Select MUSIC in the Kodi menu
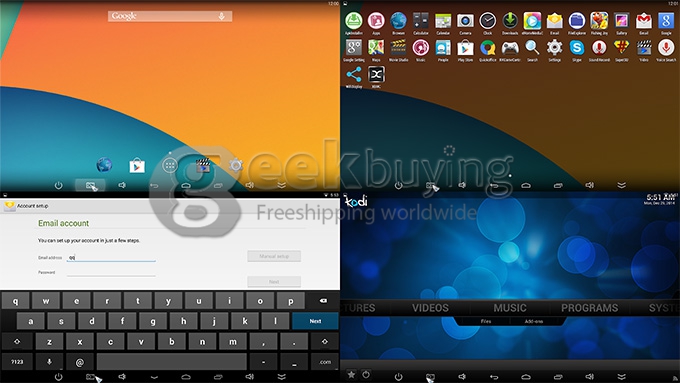The width and height of the screenshot is (680, 383). coord(510,308)
